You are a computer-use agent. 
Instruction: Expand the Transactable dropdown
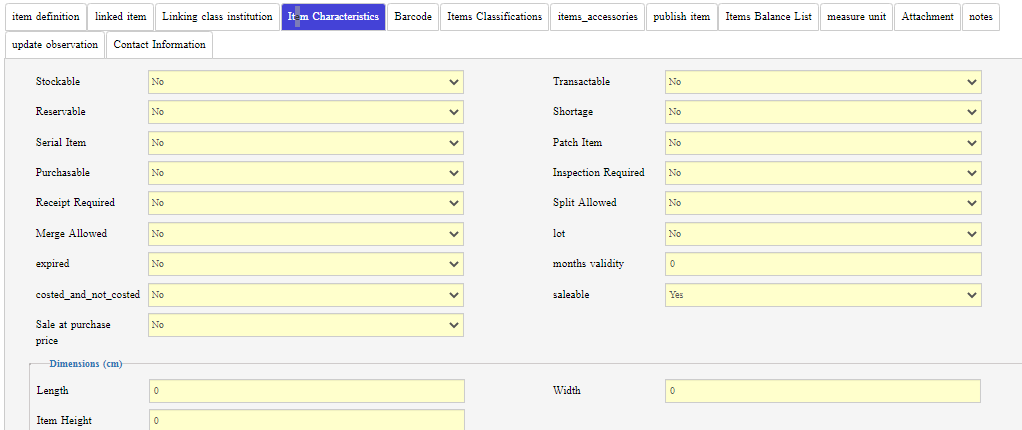(822, 82)
